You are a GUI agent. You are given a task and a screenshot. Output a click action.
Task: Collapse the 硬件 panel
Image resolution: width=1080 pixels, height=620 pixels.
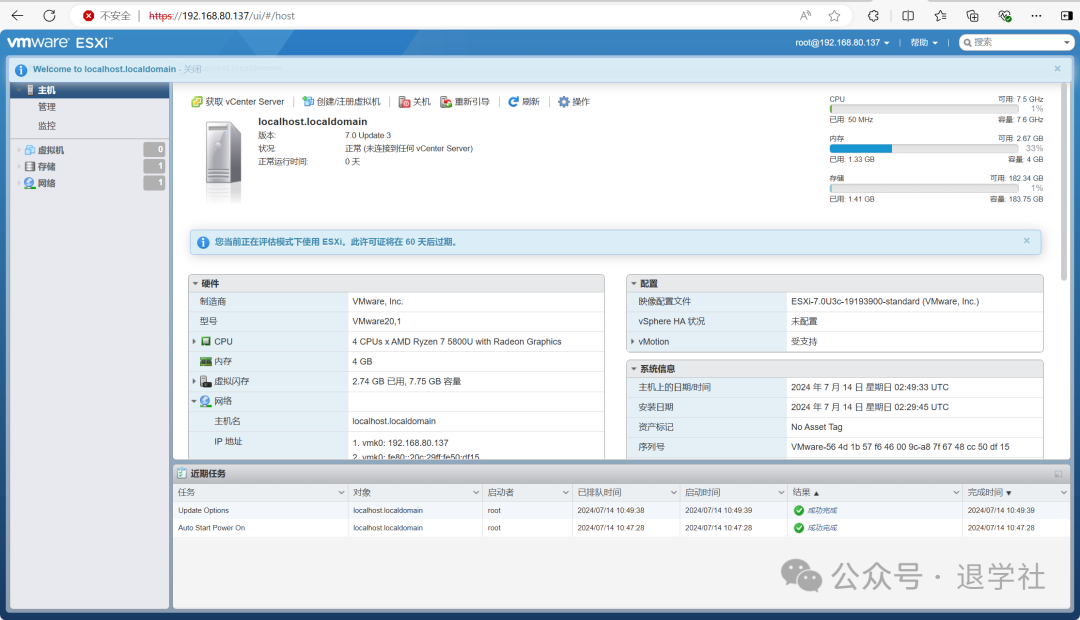click(x=196, y=283)
